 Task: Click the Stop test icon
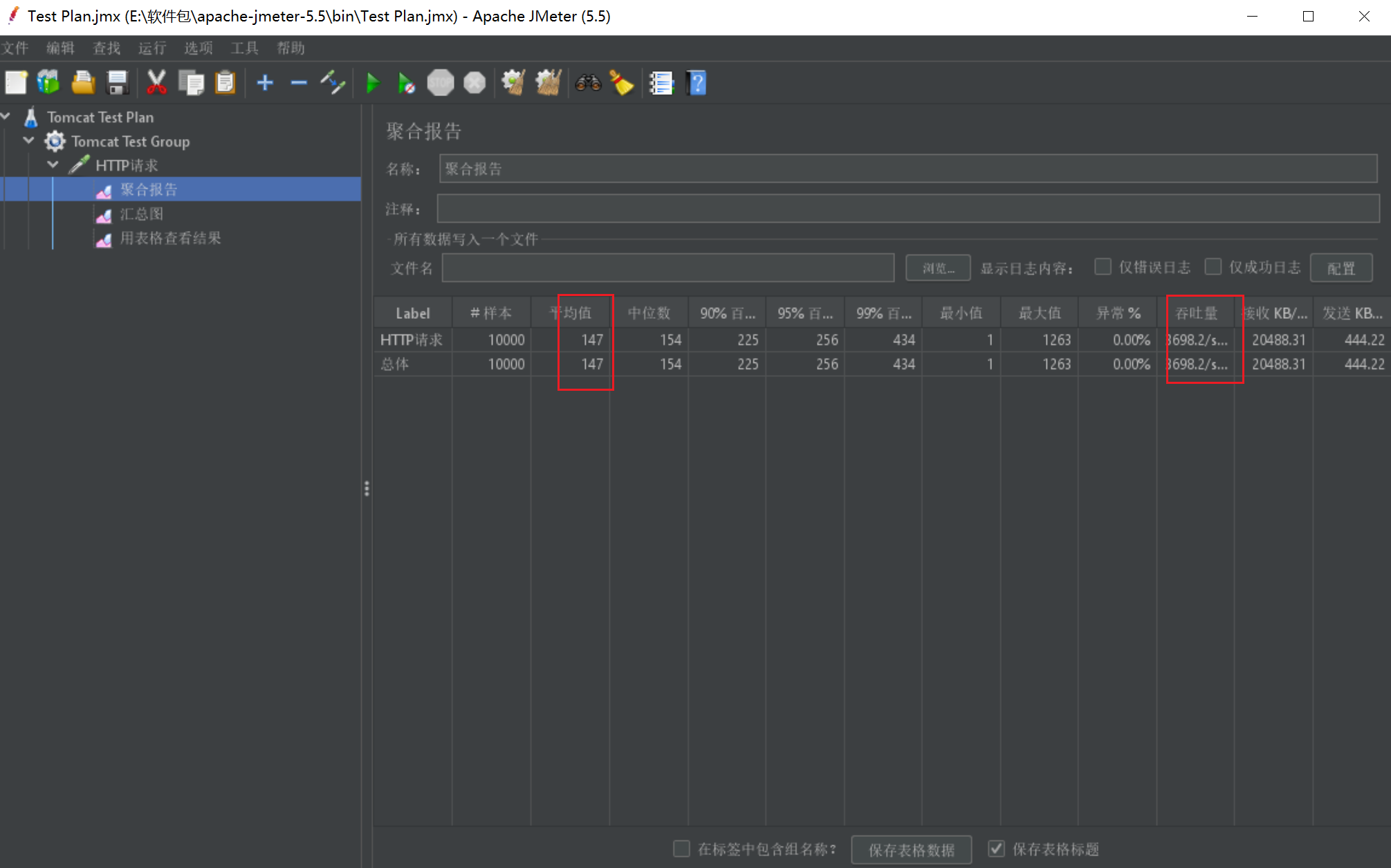(441, 83)
